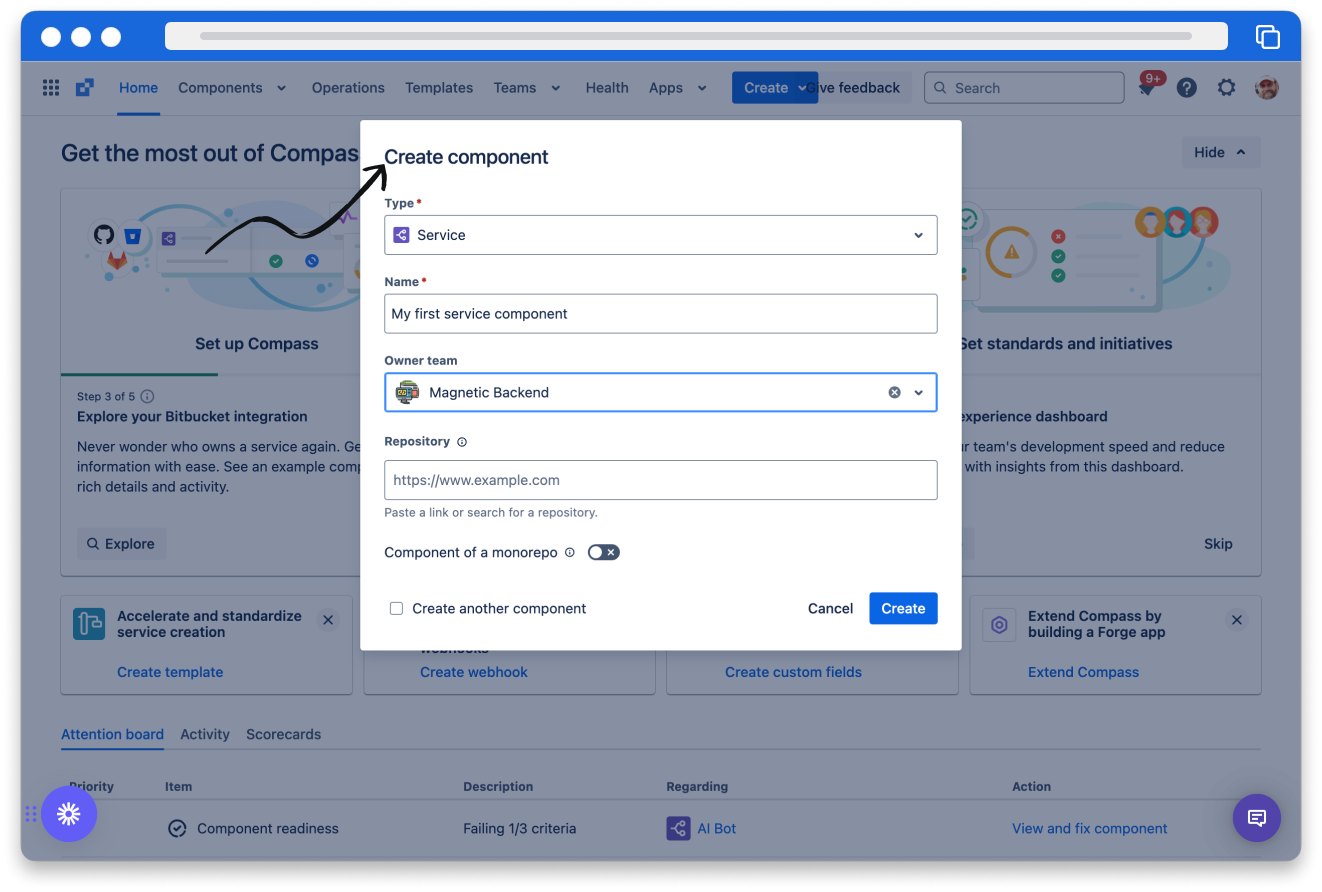The image size is (1322, 892).
Task: Open the Health menu item
Action: (x=607, y=88)
